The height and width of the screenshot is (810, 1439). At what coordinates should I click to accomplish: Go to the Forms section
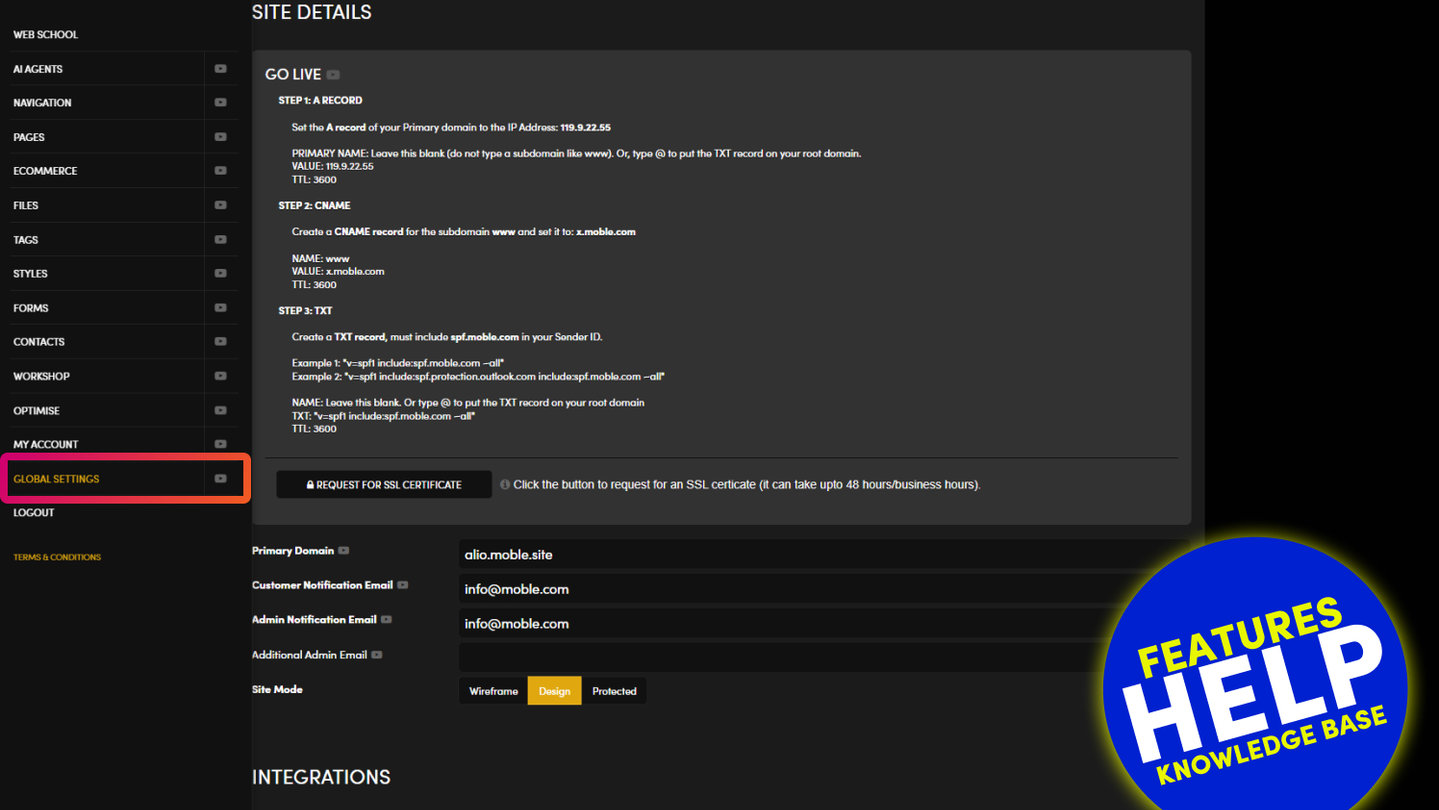coord(31,308)
